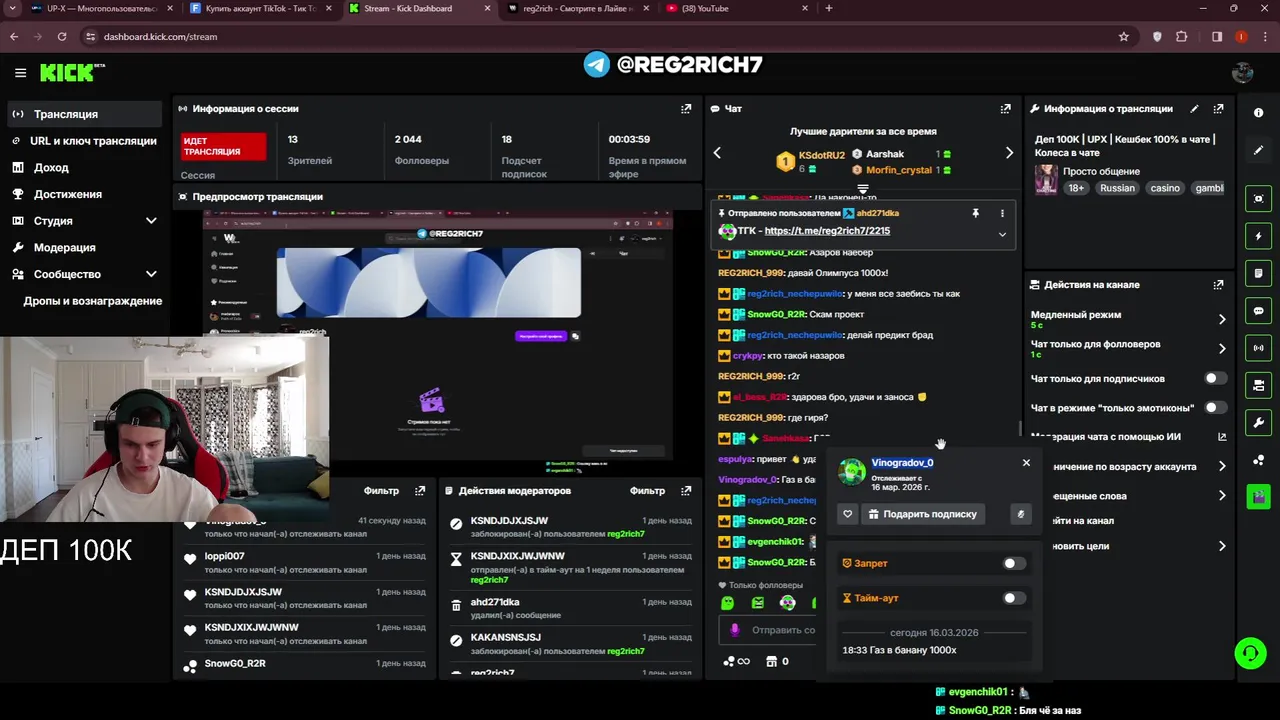Screen dimensions: 1280x720
Task: Open the hamburger menu next to Kick logo
Action: point(20,72)
